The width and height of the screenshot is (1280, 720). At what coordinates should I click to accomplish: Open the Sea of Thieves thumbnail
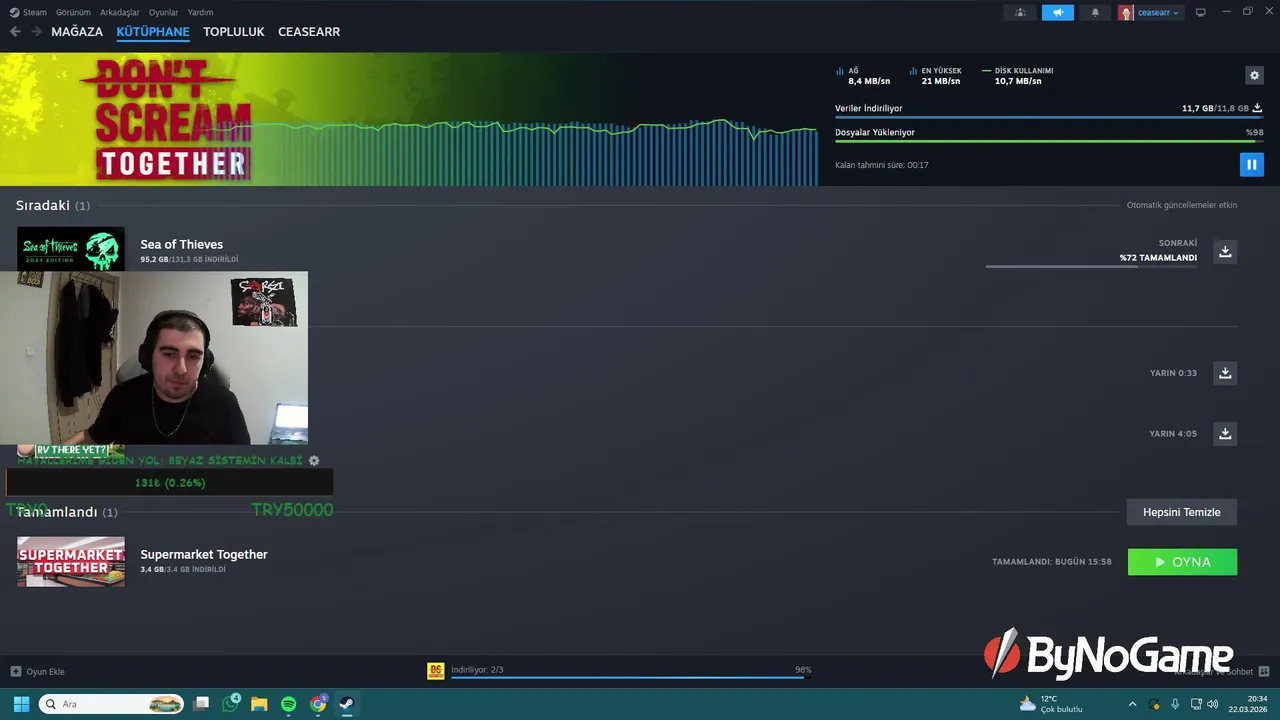[x=71, y=249]
